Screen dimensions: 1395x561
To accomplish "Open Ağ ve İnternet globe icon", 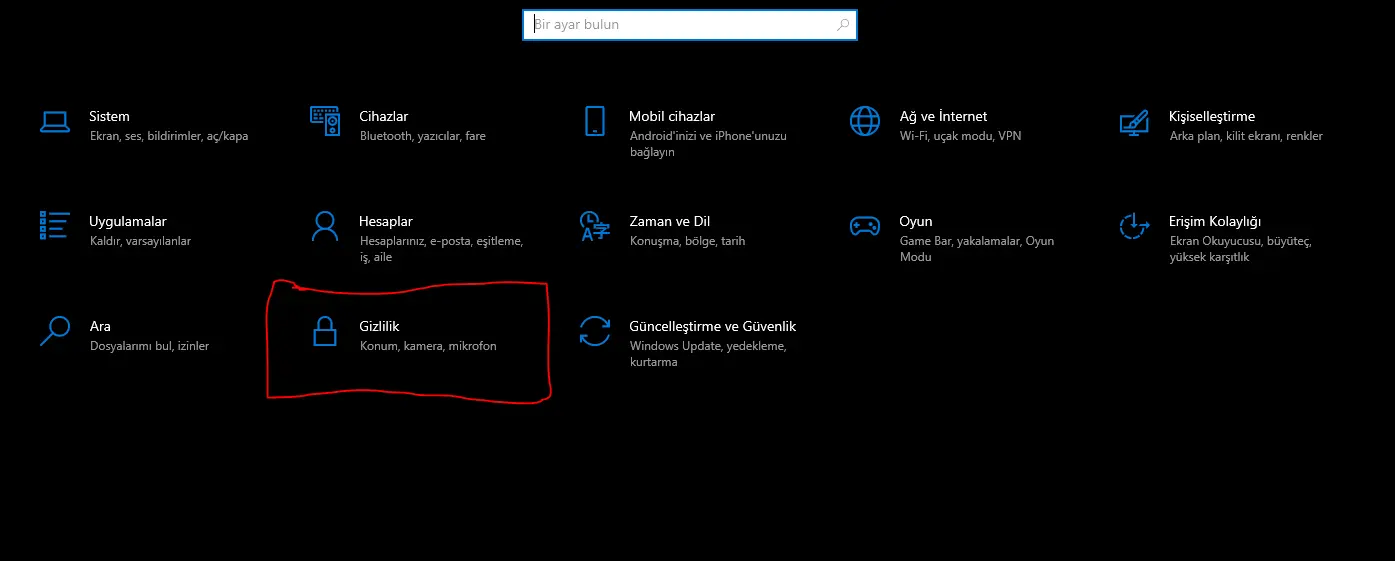I will 864,121.
